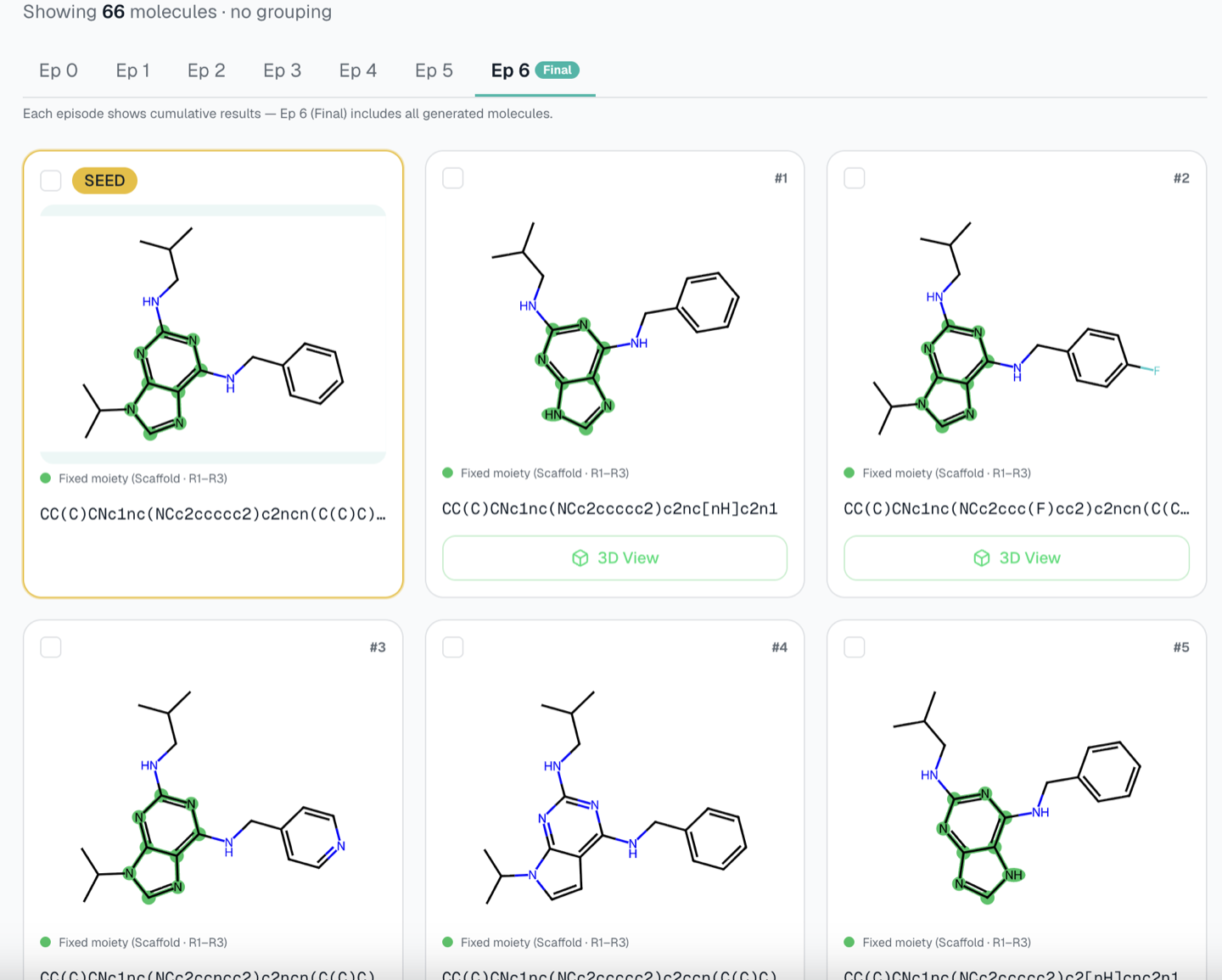The width and height of the screenshot is (1222, 980).
Task: Click the cube icon in molecule #1's 3D View button
Action: (580, 558)
